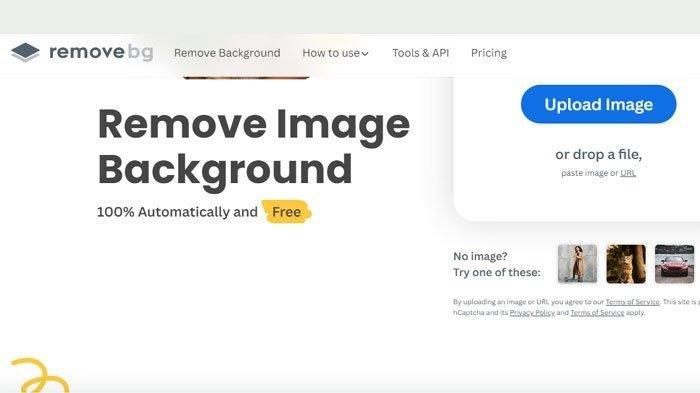
Task: Click the 'No image?' text
Action: [x=480, y=256]
